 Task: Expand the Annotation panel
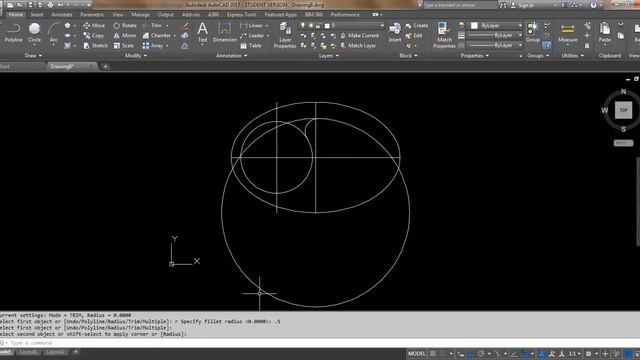(231, 56)
